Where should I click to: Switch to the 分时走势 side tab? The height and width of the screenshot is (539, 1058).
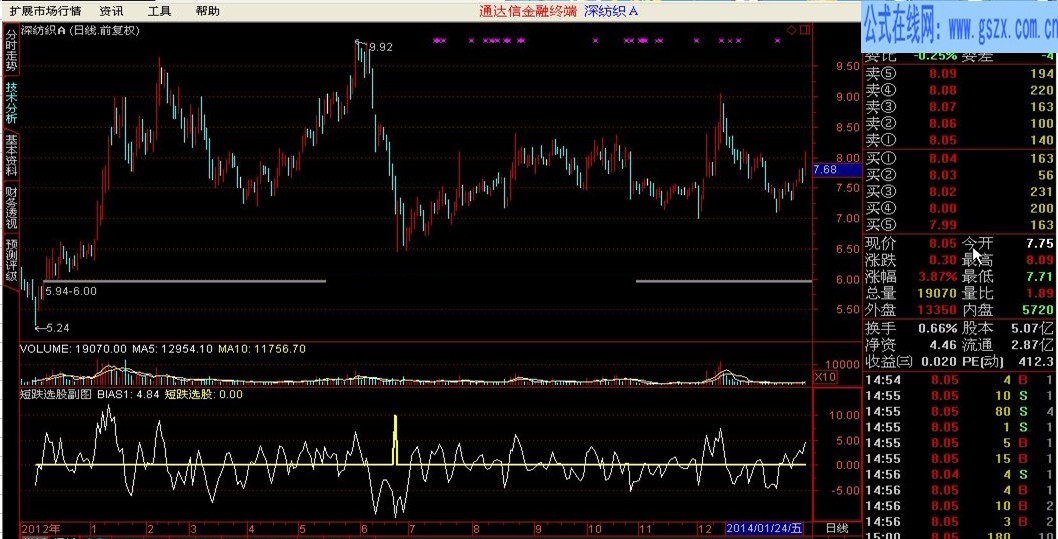click(10, 51)
